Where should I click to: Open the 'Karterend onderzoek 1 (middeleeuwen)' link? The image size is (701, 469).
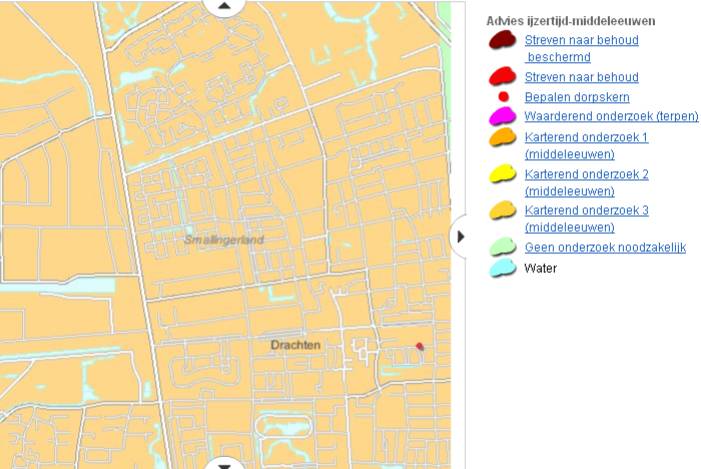[586, 145]
